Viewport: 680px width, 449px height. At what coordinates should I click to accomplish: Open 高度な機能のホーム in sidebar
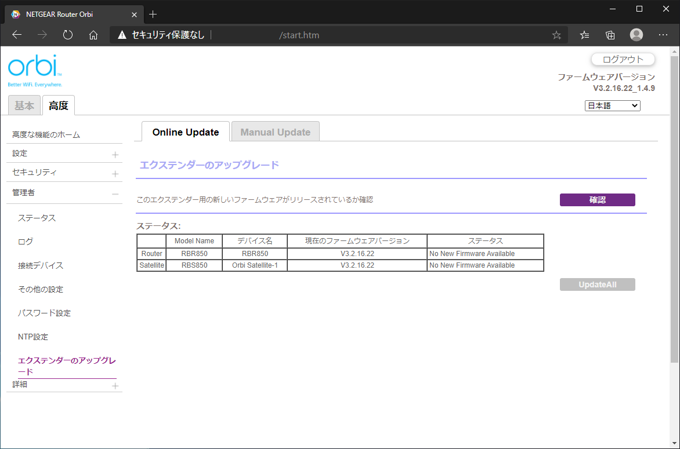point(46,134)
